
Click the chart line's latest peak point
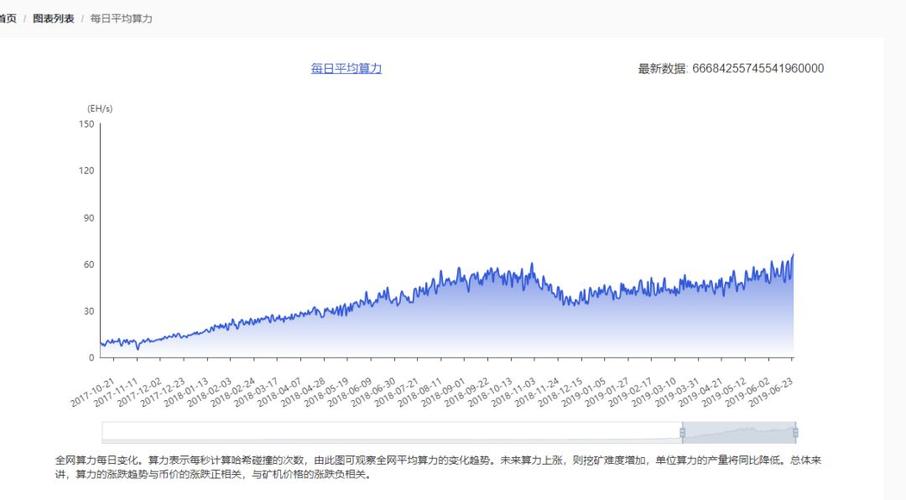[x=793, y=254]
